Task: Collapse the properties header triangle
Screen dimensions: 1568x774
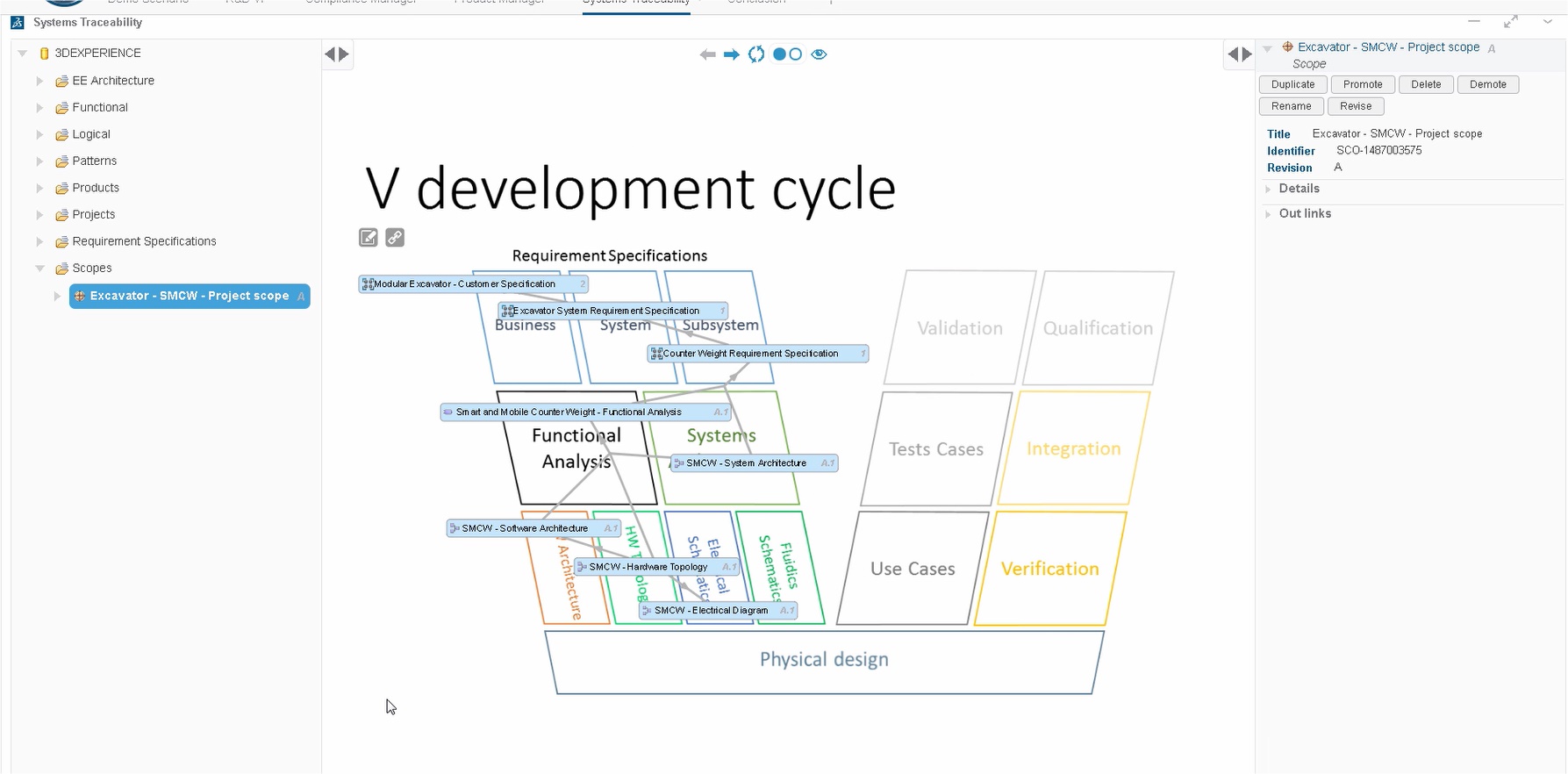Action: click(1267, 48)
